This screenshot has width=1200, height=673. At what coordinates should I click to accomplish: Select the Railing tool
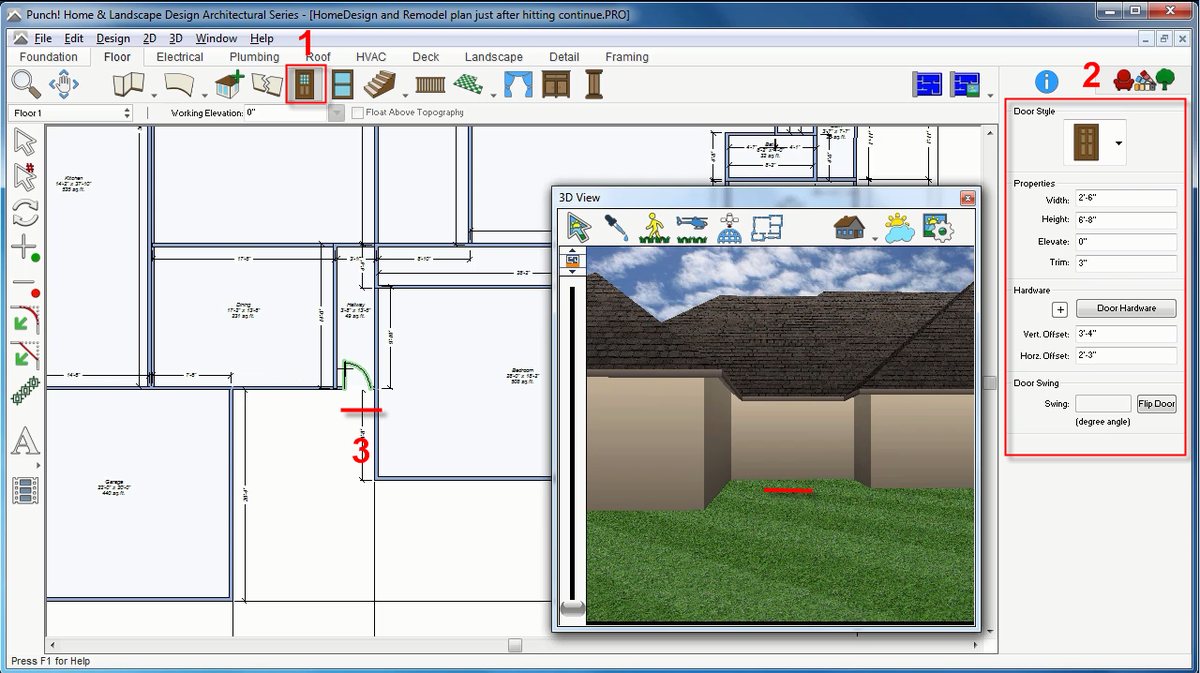point(430,84)
